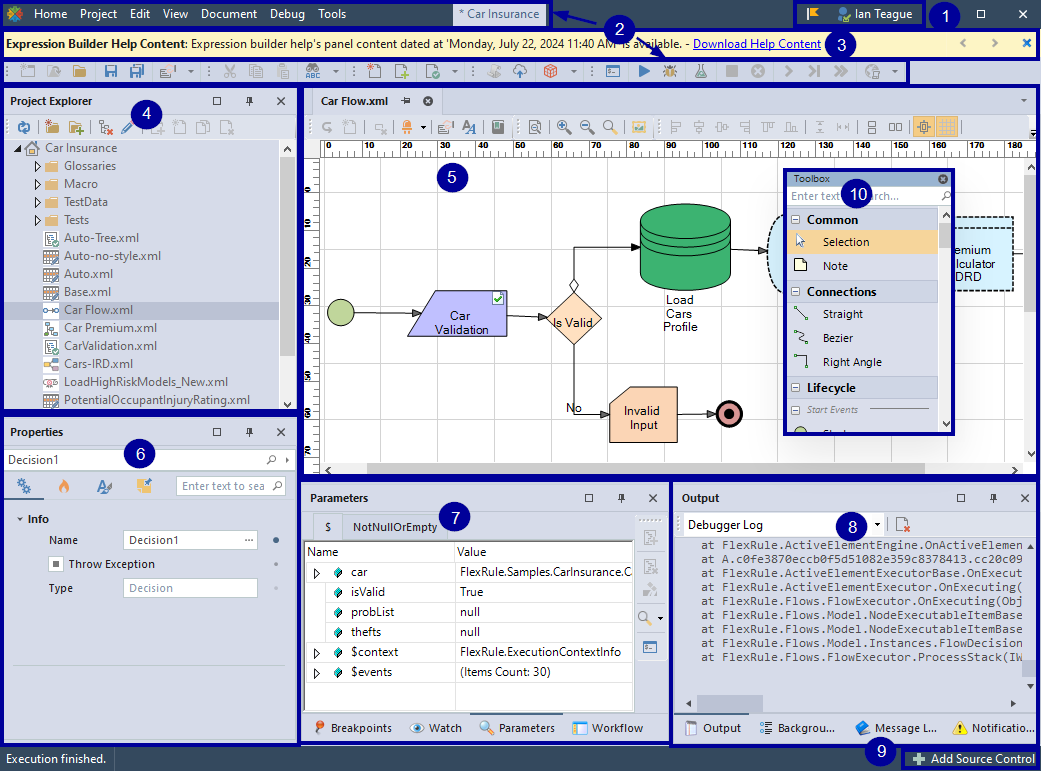This screenshot has height=771, width=1041.
Task: Collapse the Car Insurance project node
Action: tap(18, 148)
